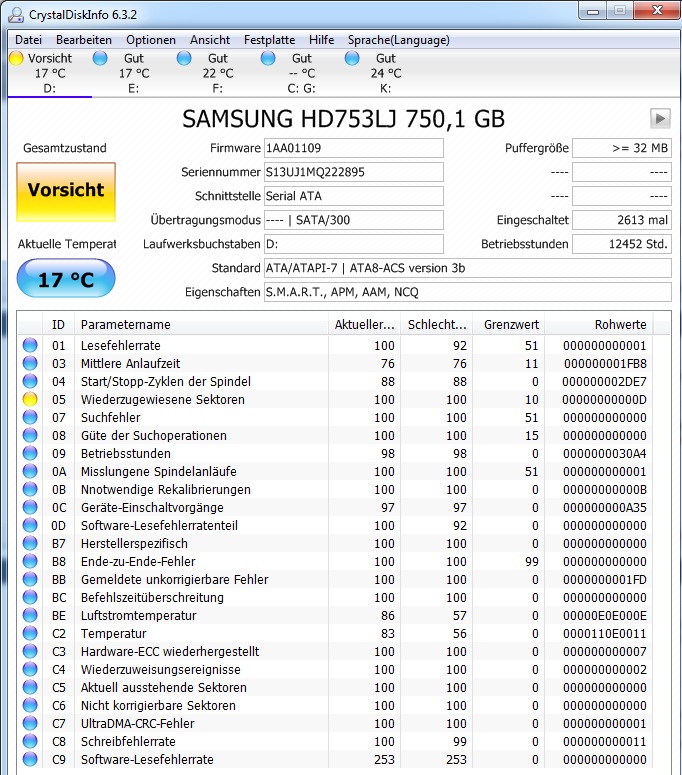Click the status dot for Aktuell ausstehende Sektoren
The height and width of the screenshot is (775, 682).
30,687
